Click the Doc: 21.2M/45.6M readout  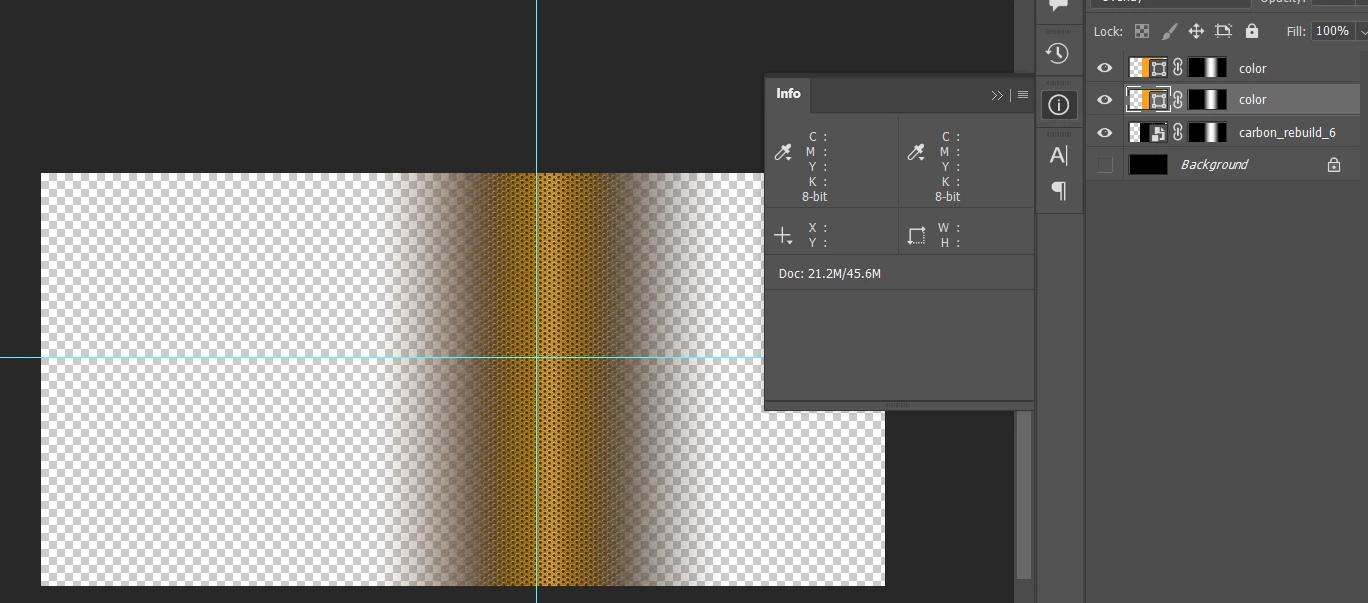click(x=829, y=273)
